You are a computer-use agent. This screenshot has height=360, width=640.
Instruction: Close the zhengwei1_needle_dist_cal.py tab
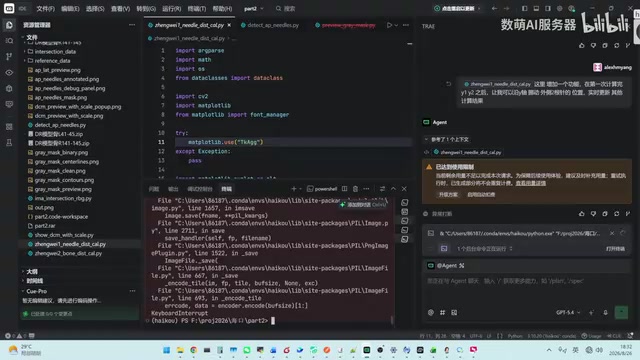click(229, 25)
